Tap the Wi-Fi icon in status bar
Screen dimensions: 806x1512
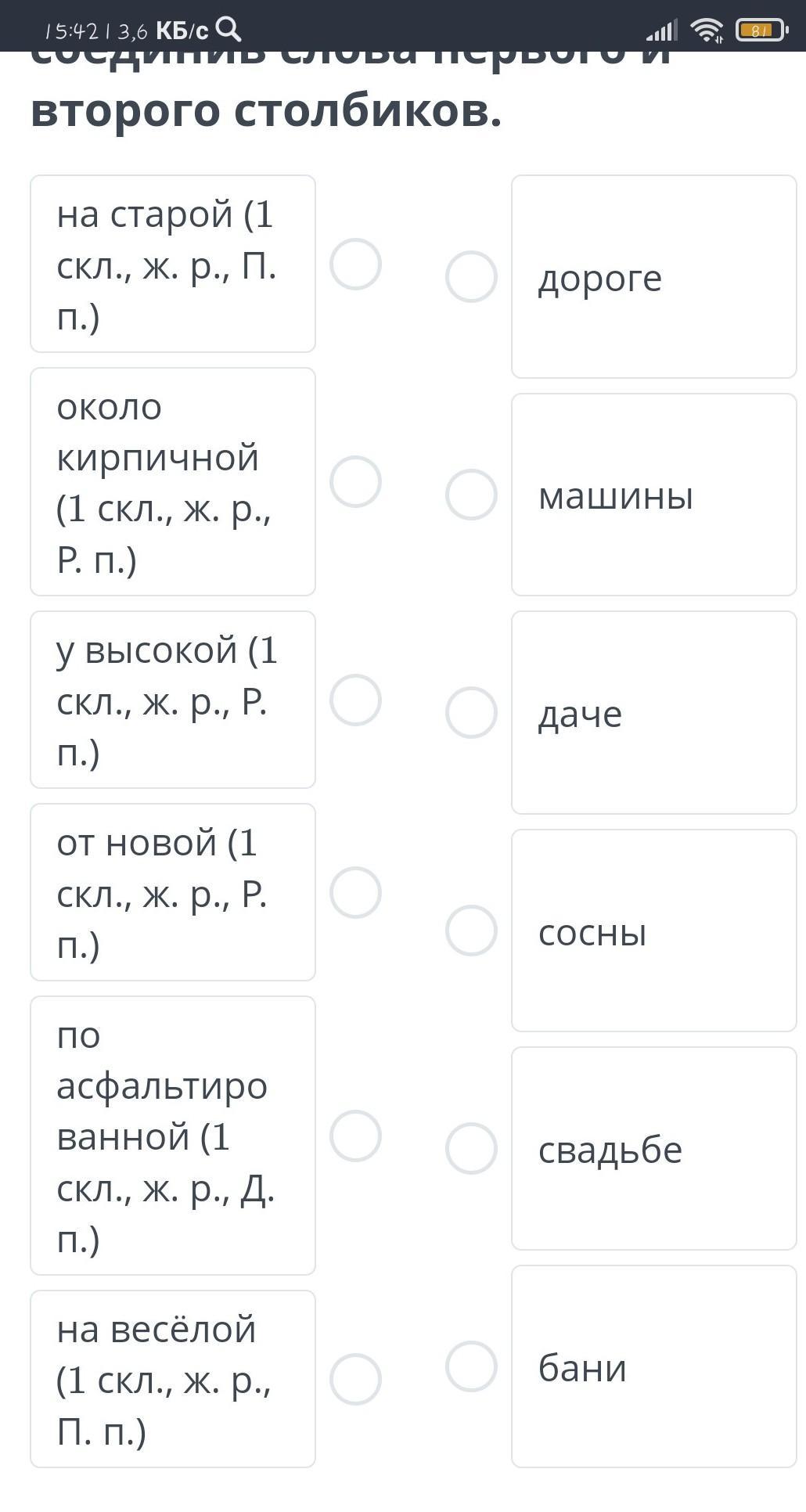706,31
